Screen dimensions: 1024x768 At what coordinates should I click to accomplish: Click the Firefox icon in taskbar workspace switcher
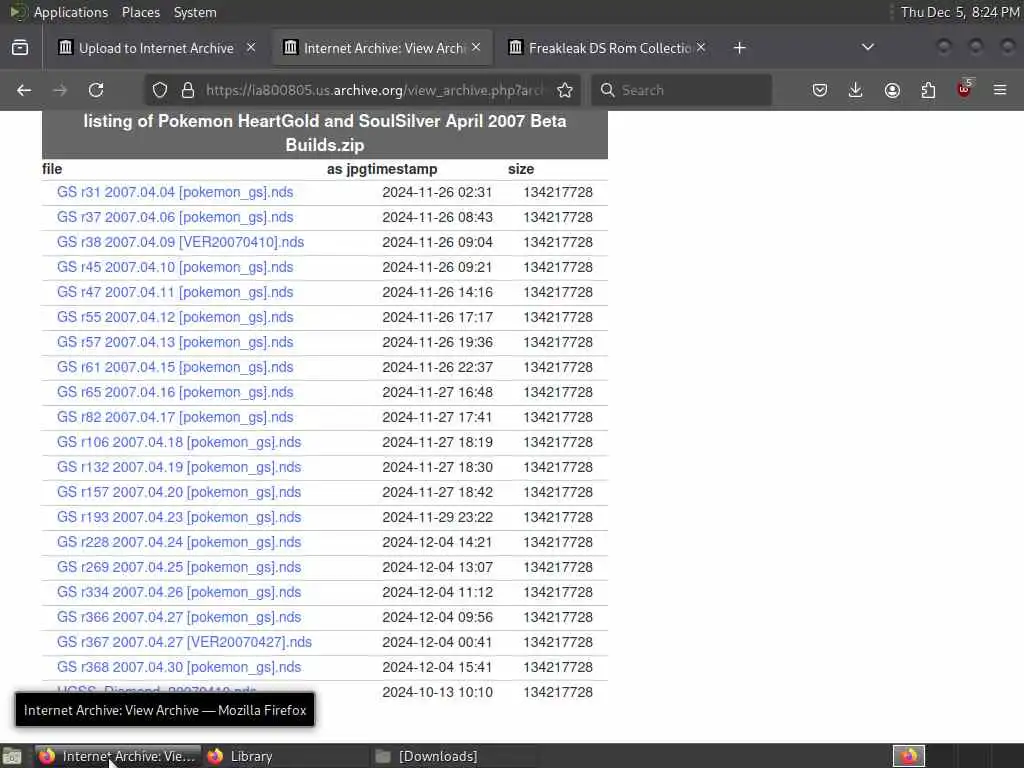point(909,756)
